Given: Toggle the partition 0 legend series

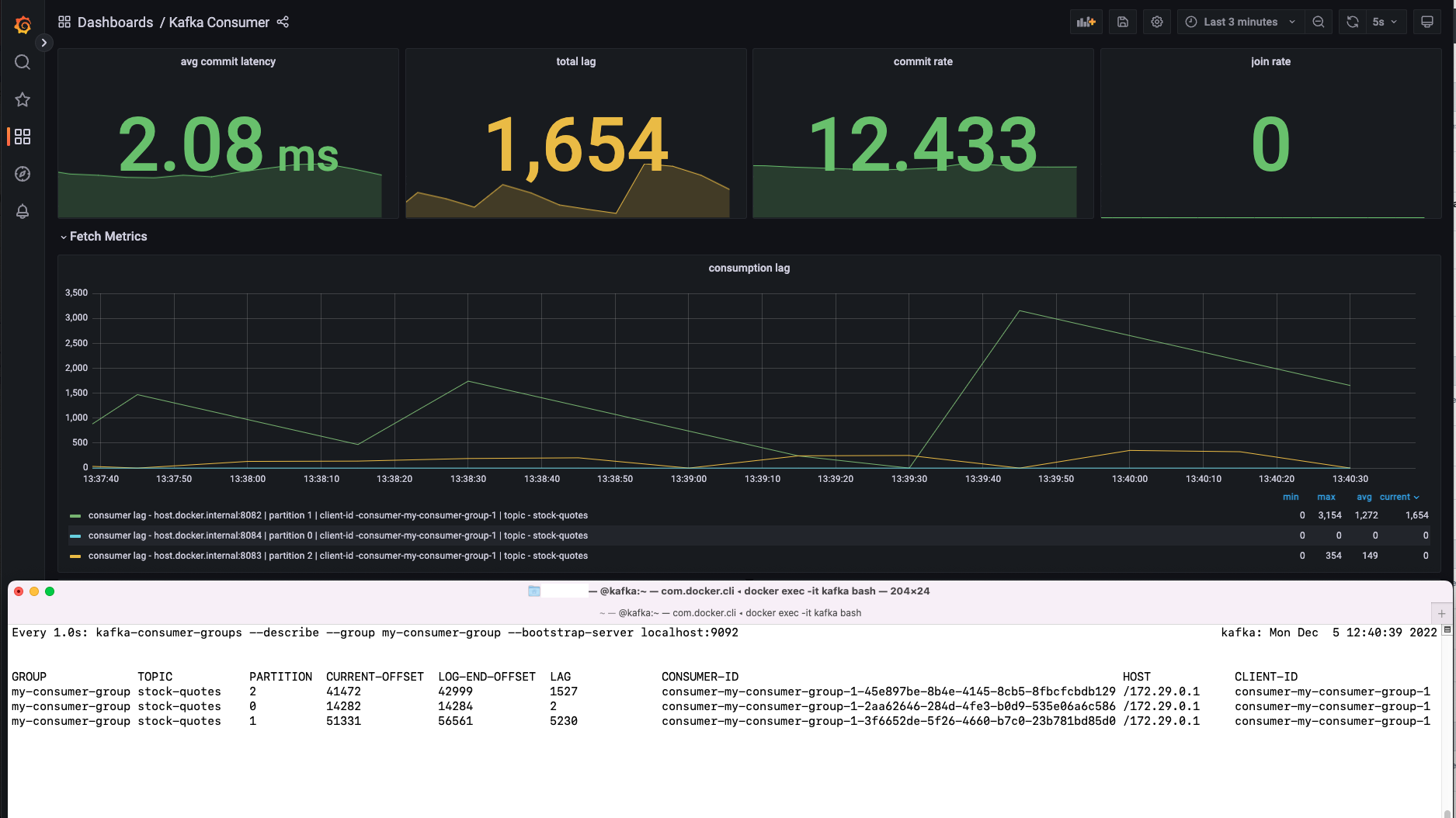Looking at the screenshot, I should coord(338,536).
